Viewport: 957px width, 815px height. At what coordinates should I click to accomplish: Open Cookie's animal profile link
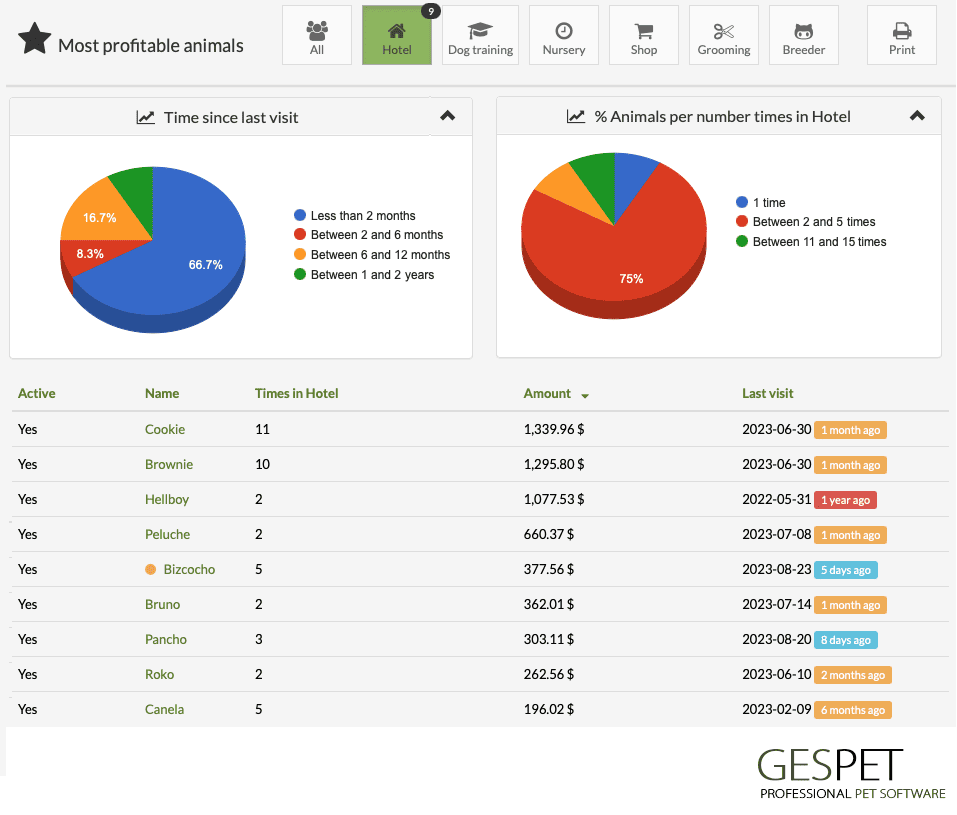tap(165, 429)
